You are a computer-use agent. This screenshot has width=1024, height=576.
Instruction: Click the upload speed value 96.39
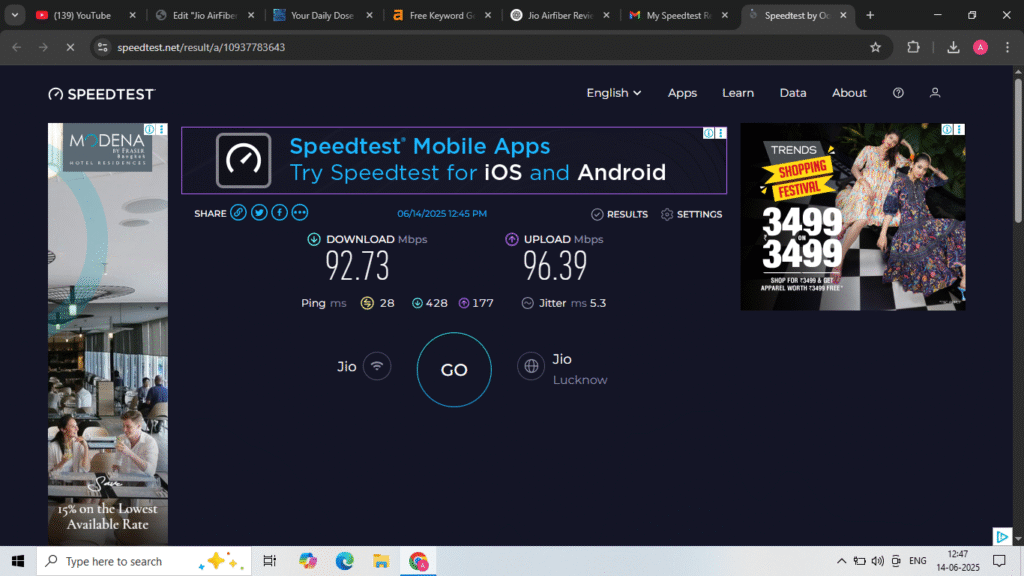pos(555,266)
